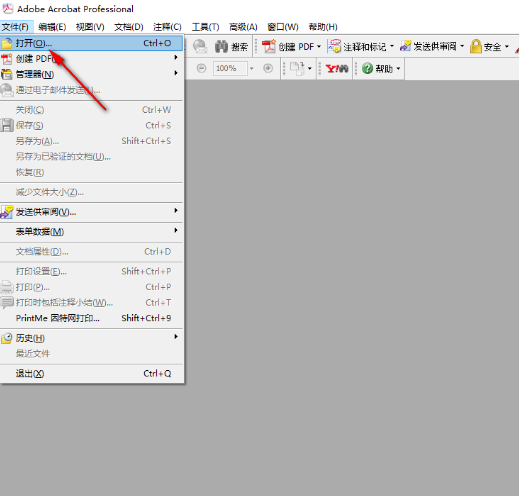The image size is (519, 496).
Task: Click the email globe icon in the toolbar
Action: point(200,46)
